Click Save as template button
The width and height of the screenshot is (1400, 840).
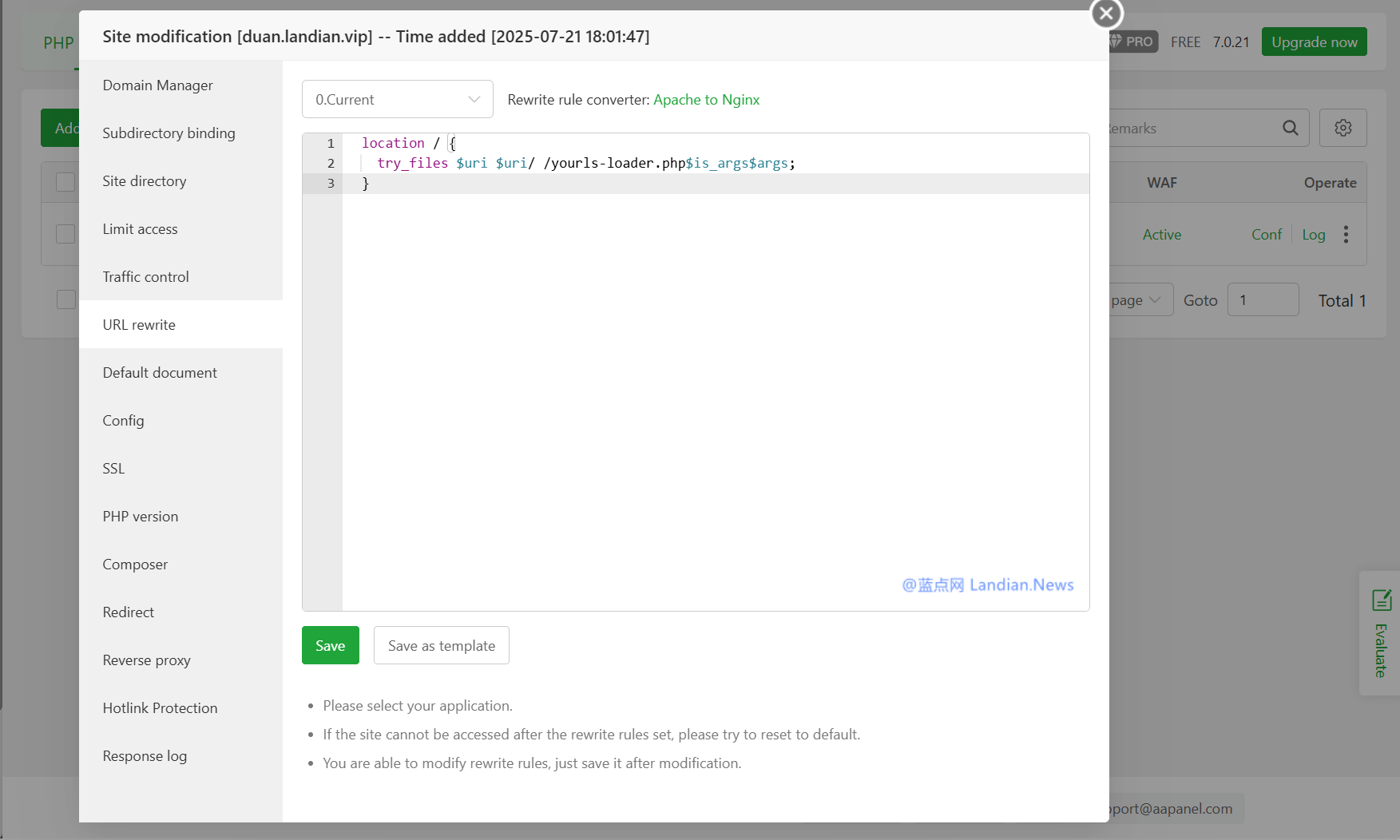click(x=441, y=646)
